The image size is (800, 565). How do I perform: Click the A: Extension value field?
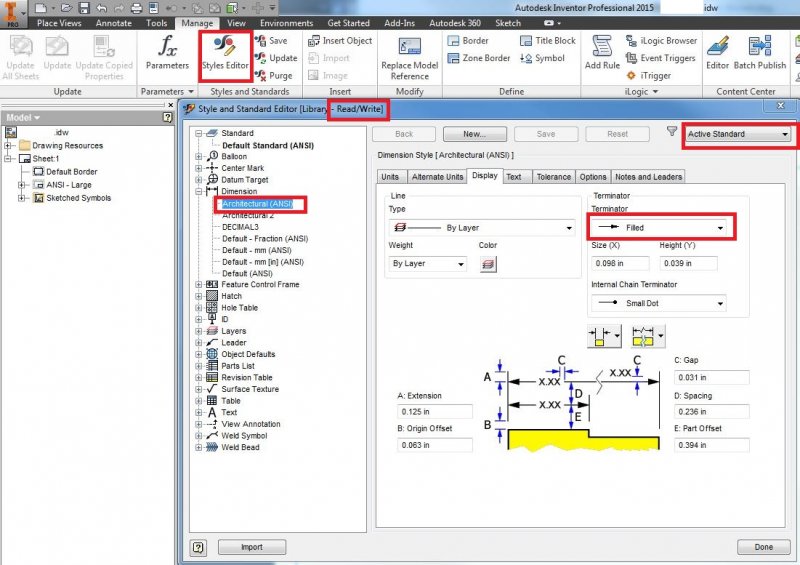(x=435, y=411)
